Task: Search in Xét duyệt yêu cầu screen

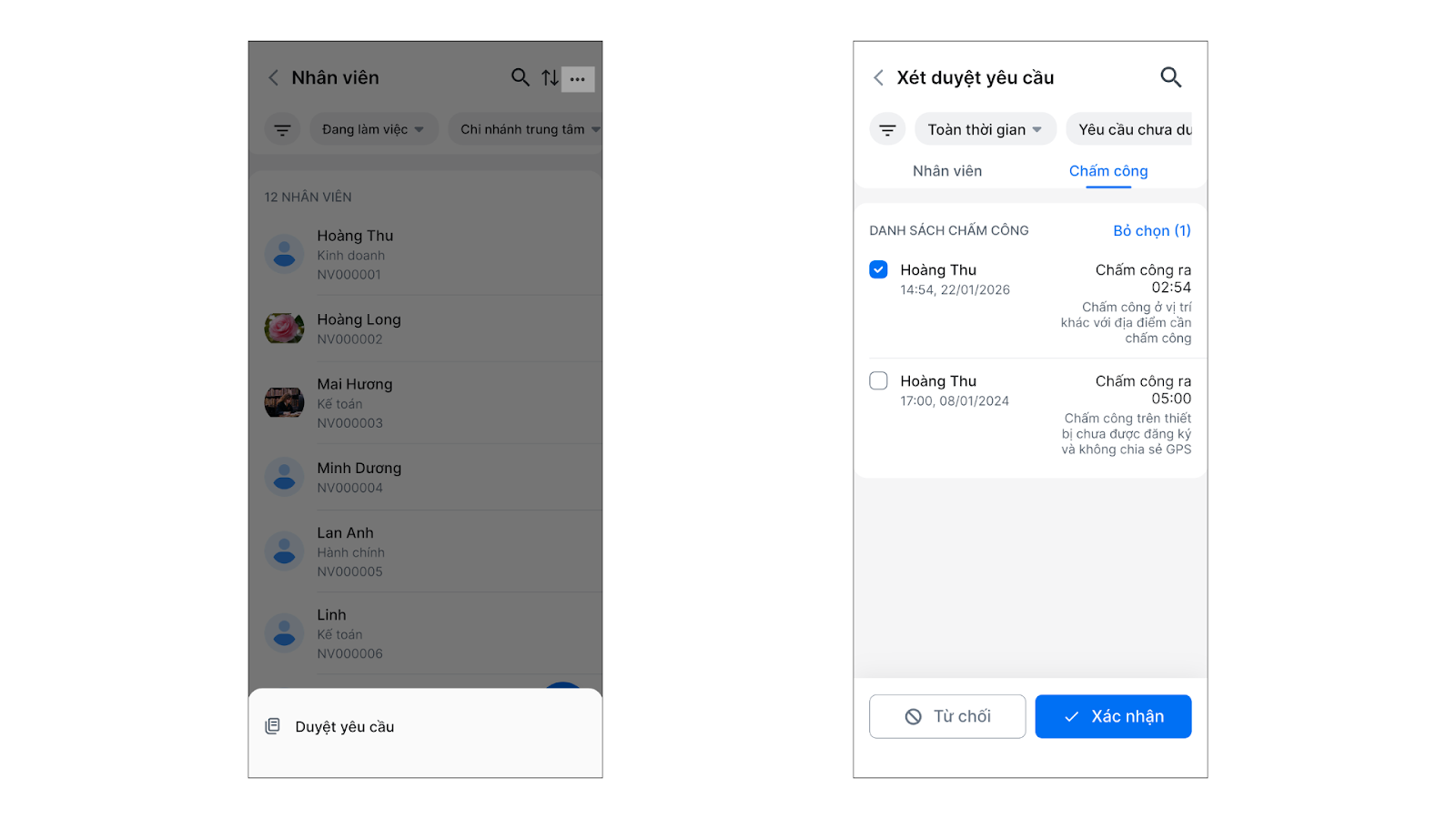Action: tap(1171, 77)
